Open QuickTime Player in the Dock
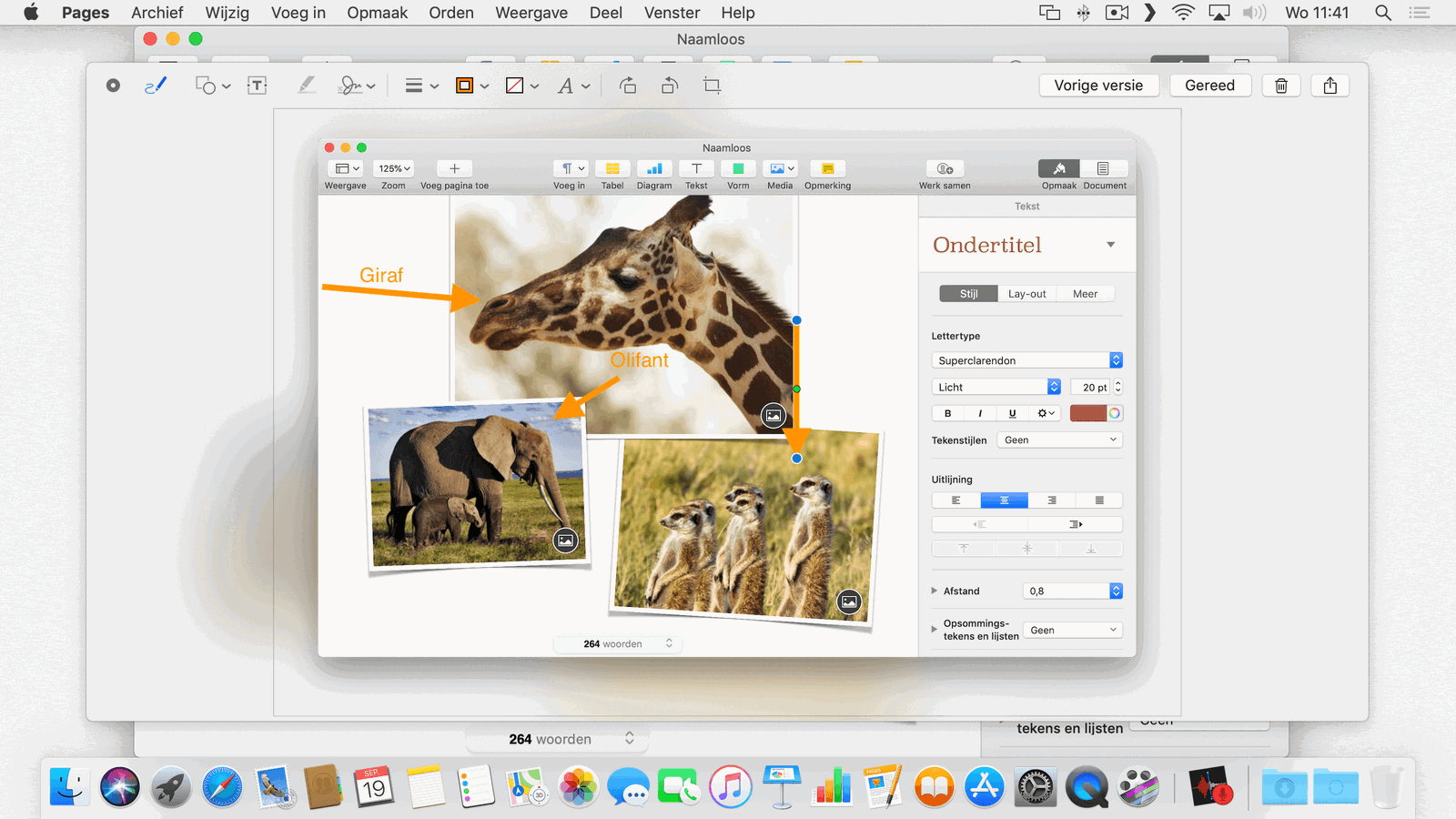The image size is (1456, 819). click(x=1087, y=787)
